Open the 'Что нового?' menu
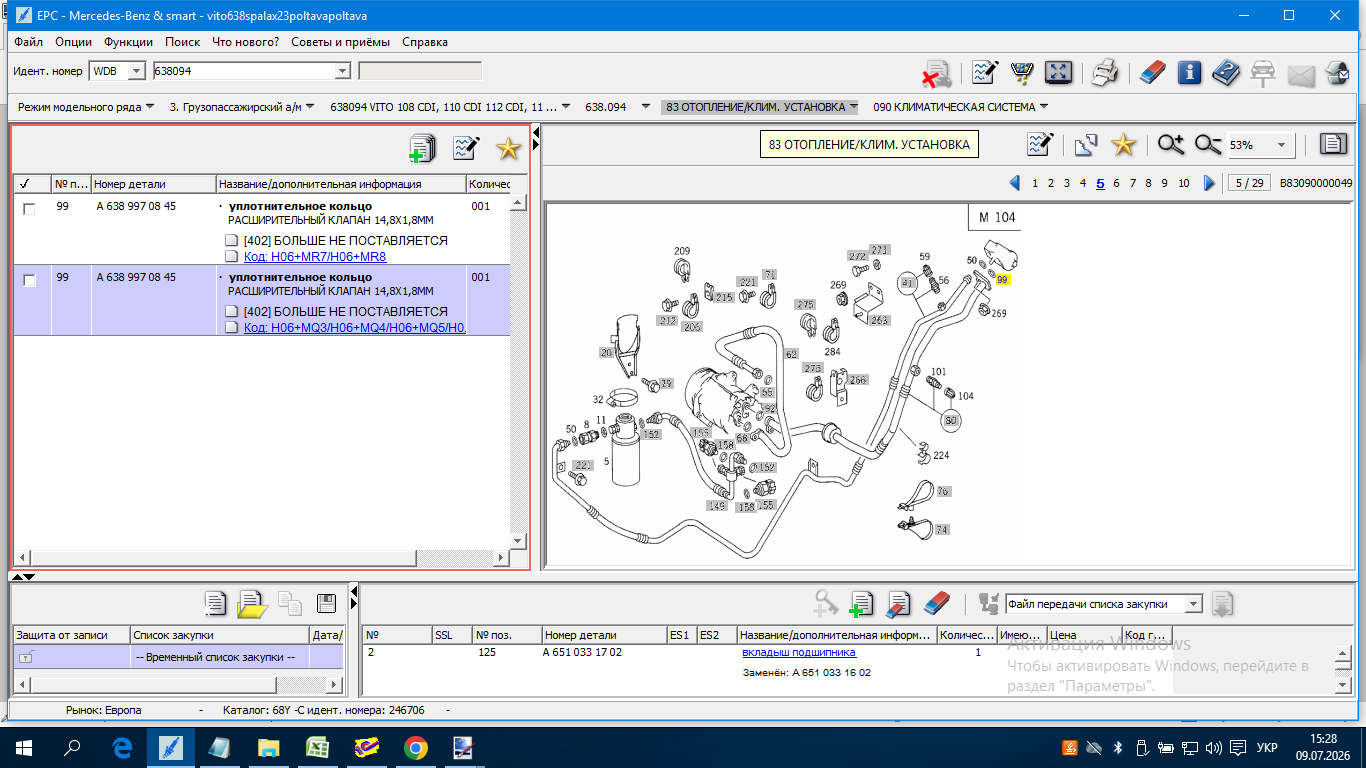1366x768 pixels. tap(245, 42)
